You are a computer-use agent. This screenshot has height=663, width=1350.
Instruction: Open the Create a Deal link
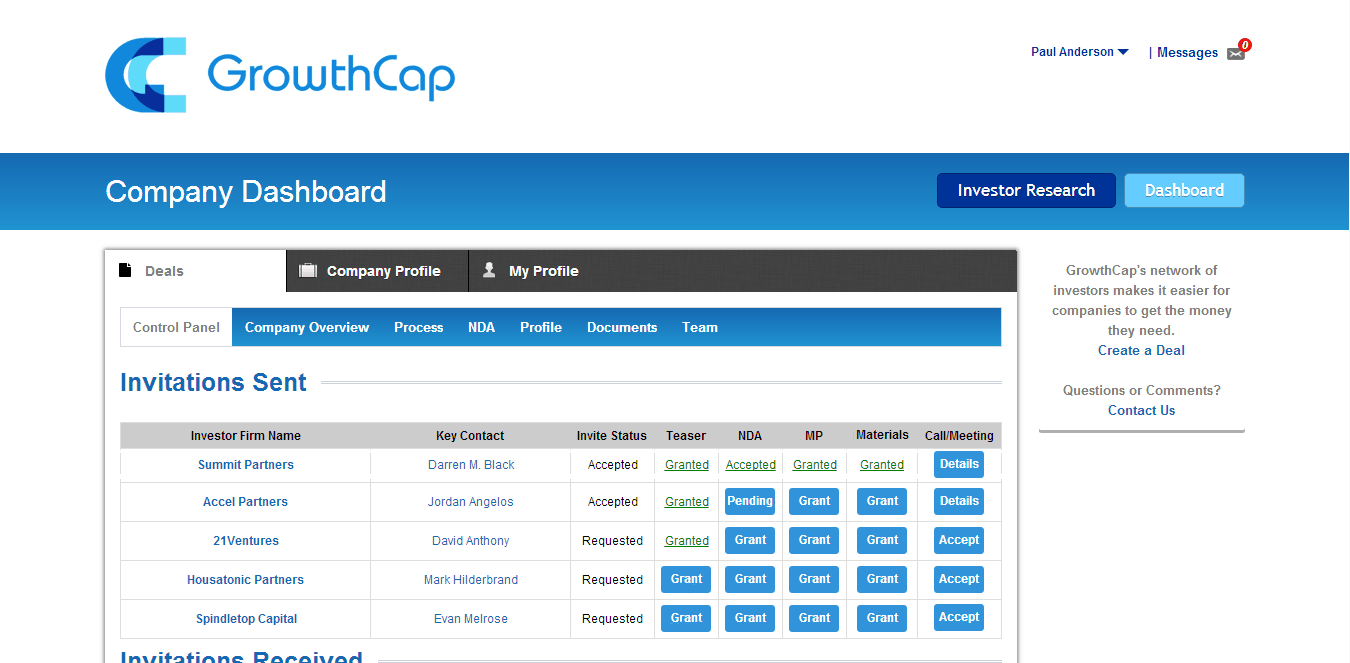pos(1141,350)
